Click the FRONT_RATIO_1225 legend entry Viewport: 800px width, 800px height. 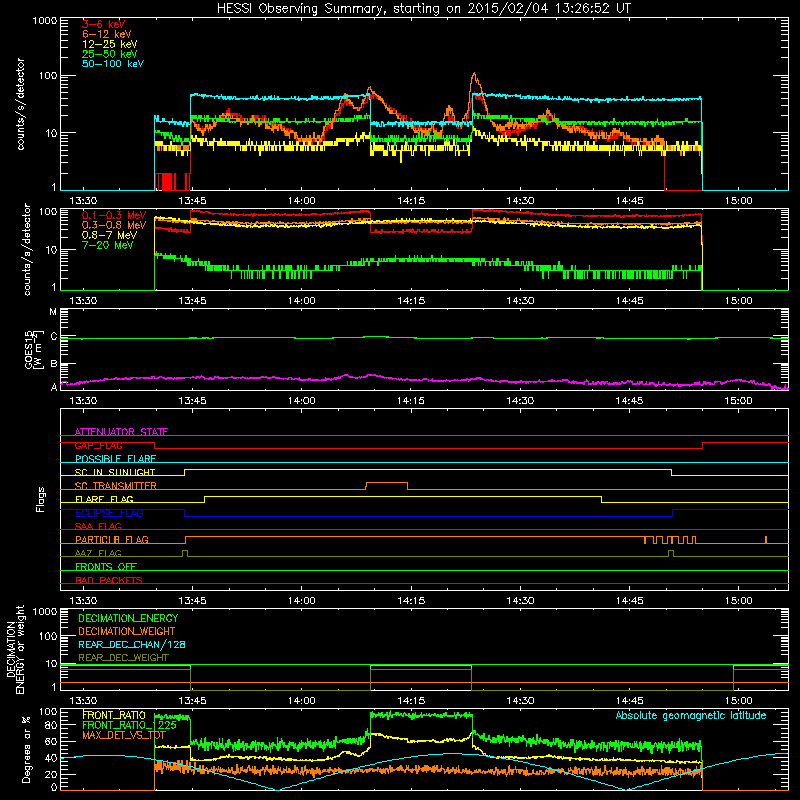[130, 725]
